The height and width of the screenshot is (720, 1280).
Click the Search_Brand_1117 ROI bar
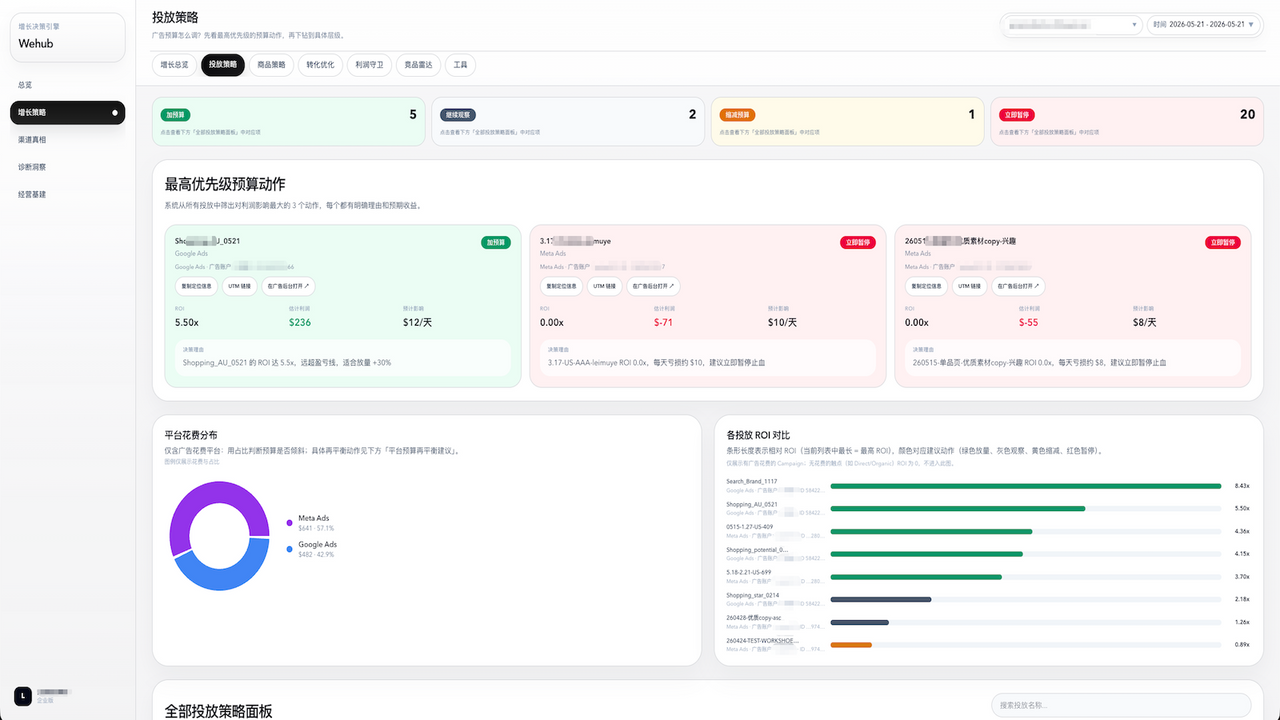pyautogui.click(x=1026, y=486)
